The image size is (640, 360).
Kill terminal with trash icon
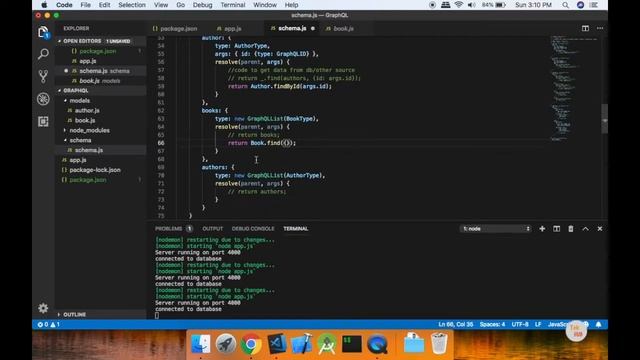[x=571, y=229]
